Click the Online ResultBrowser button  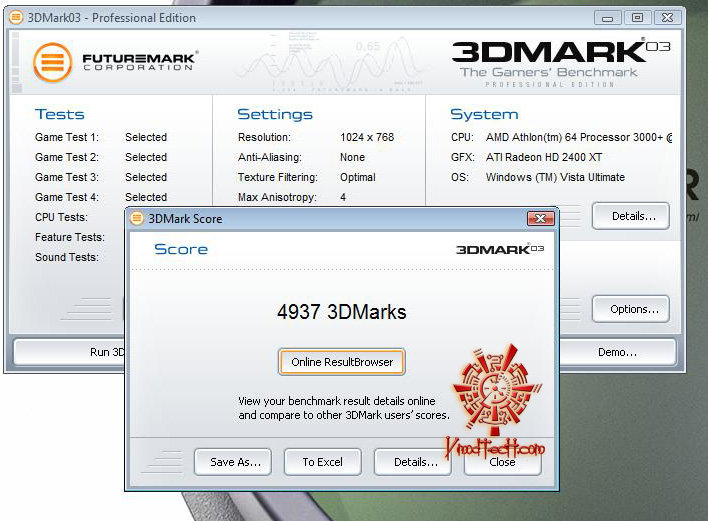tap(342, 362)
